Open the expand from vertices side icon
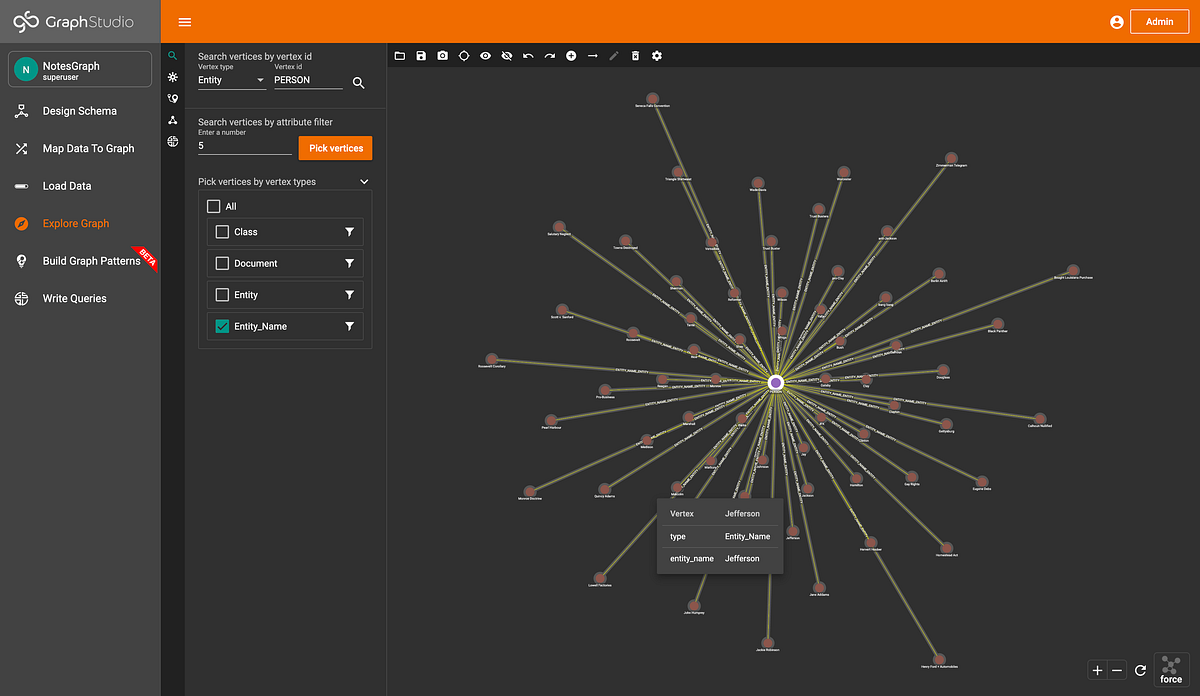Image resolution: width=1200 pixels, height=696 pixels. [x=173, y=77]
